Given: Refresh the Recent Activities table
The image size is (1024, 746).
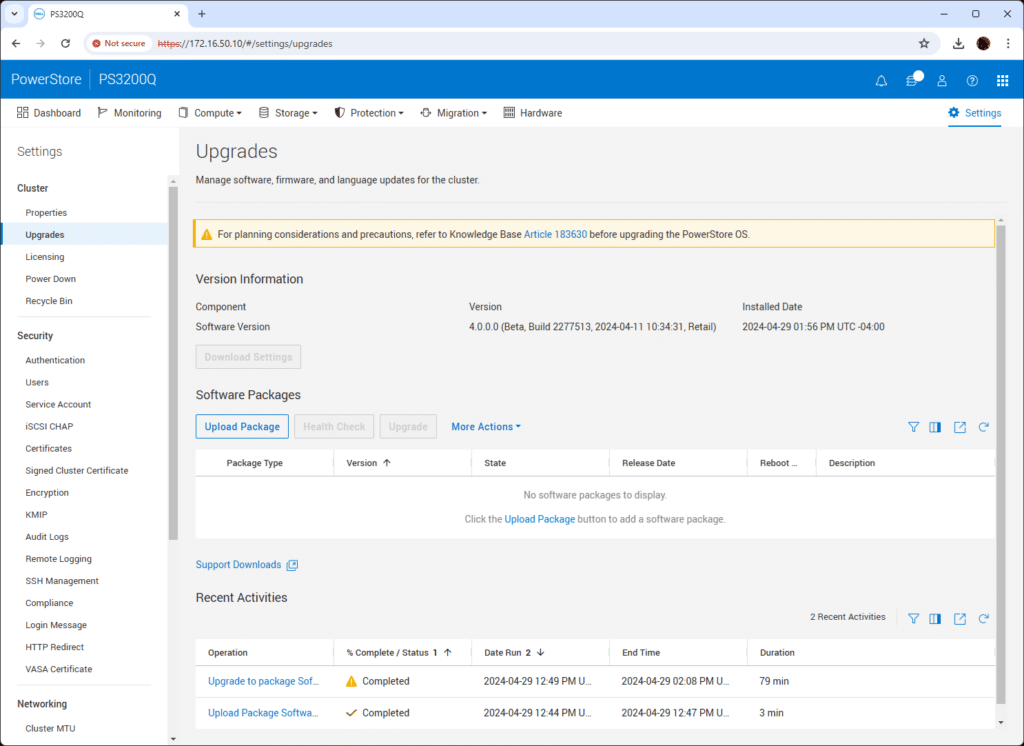Looking at the screenshot, I should (984, 619).
